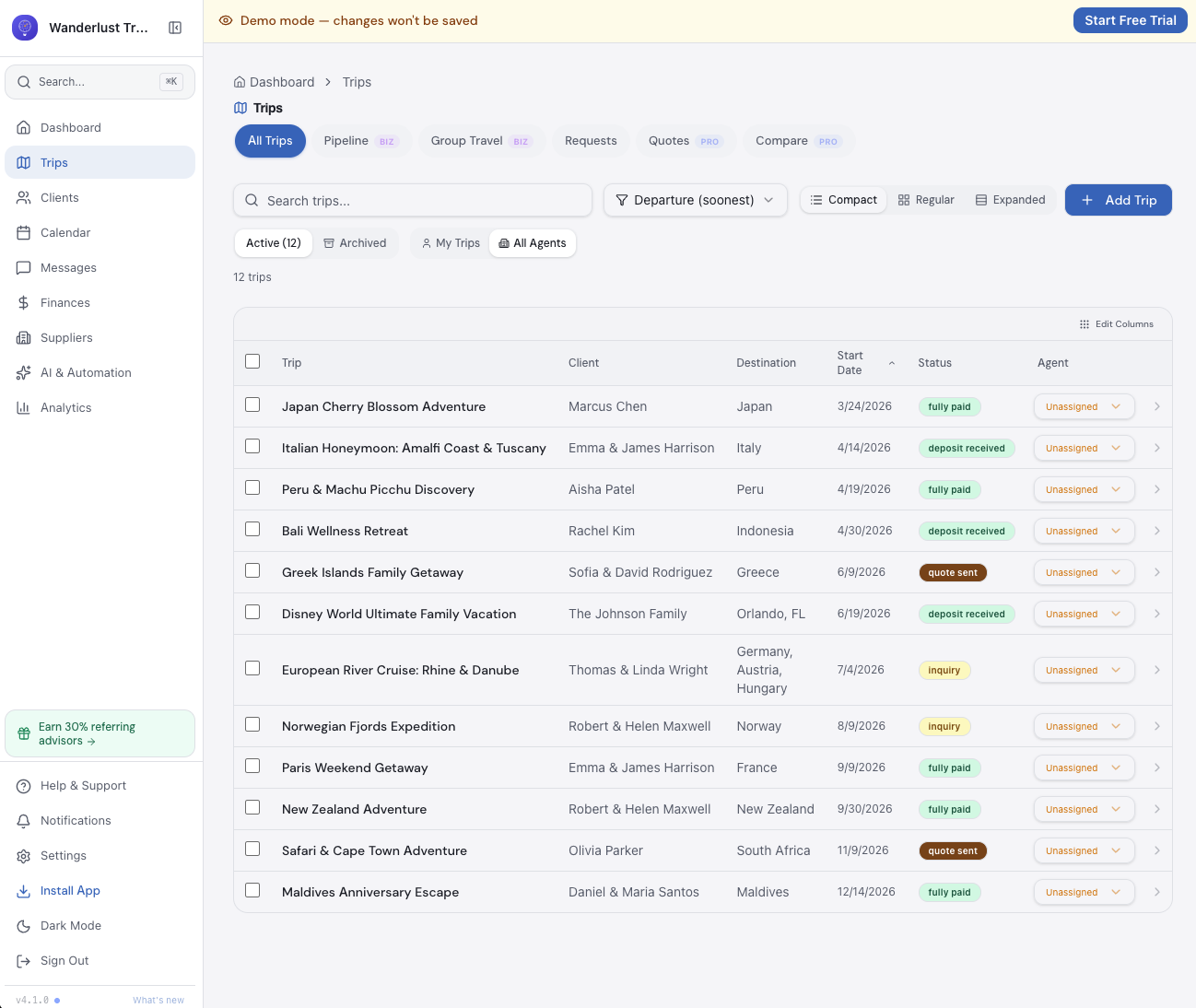
Task: Select the Maldives Anniversary Escape checkbox
Action: [x=252, y=891]
